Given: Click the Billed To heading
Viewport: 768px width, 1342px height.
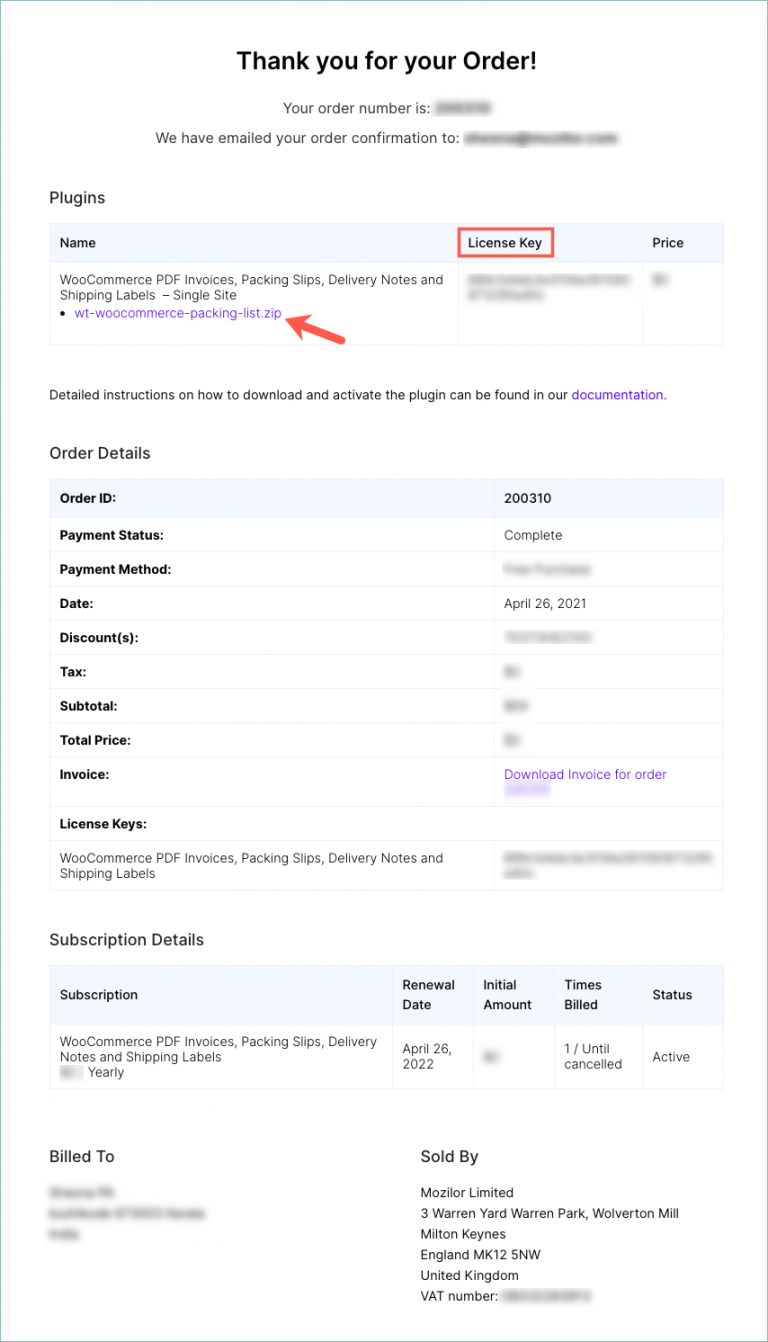Looking at the screenshot, I should (x=82, y=1157).
